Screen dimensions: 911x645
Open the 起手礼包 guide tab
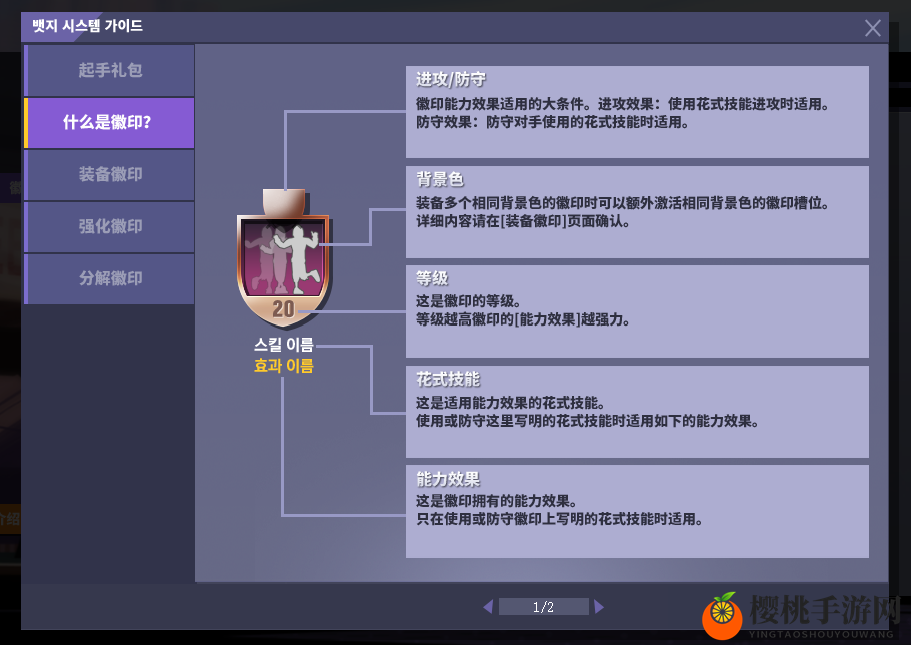pos(109,70)
